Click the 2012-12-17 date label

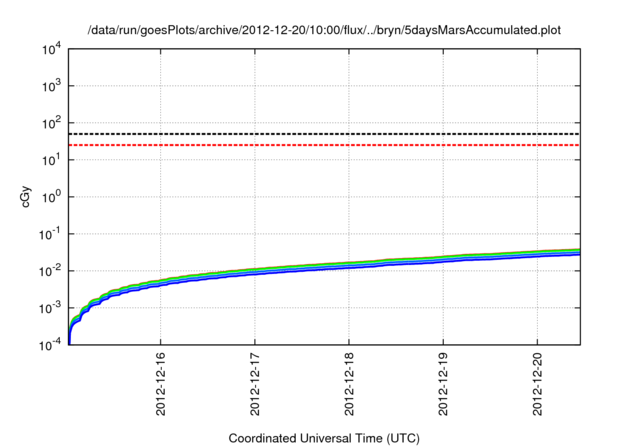[255, 384]
